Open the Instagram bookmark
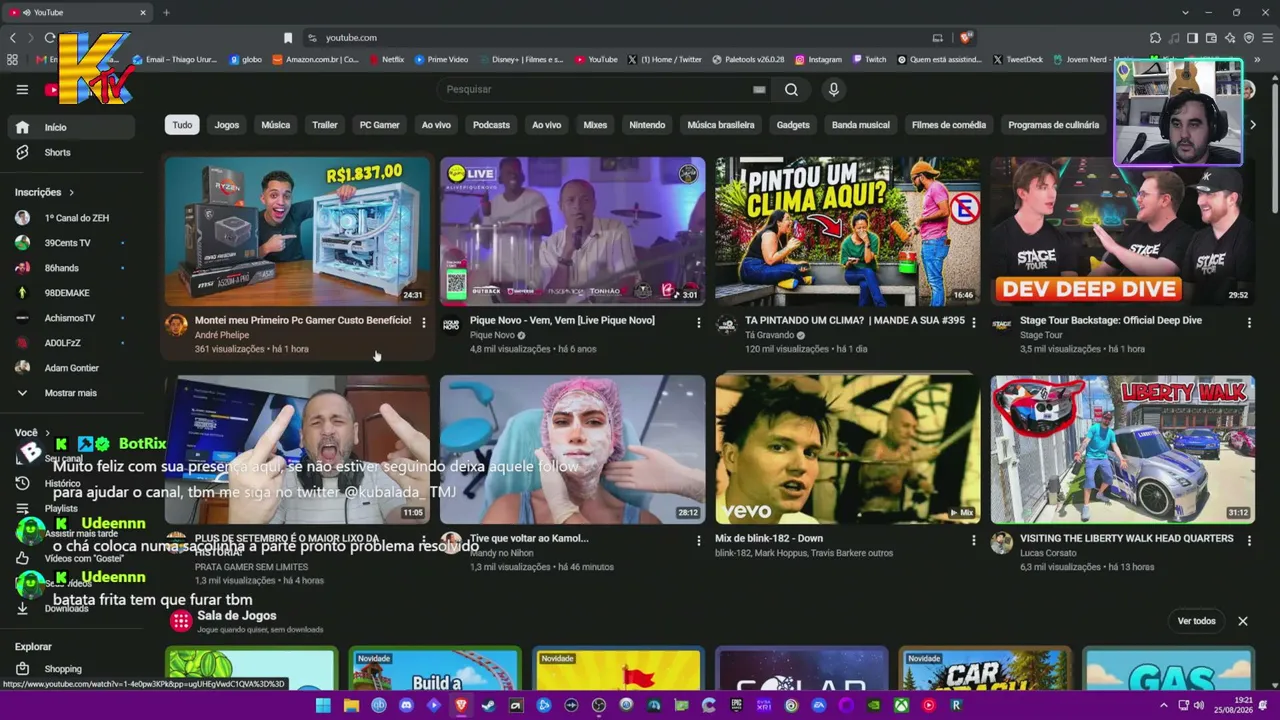 click(x=818, y=60)
